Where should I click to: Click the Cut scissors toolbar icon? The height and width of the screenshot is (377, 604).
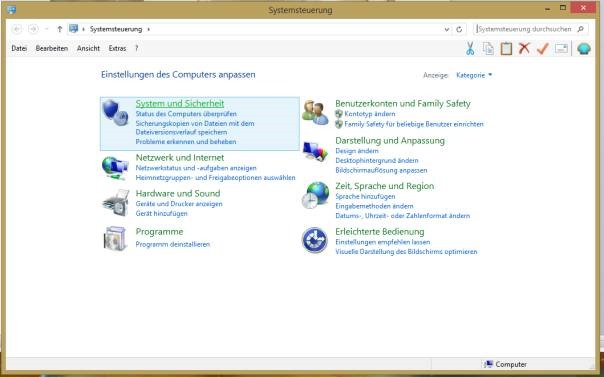[470, 49]
